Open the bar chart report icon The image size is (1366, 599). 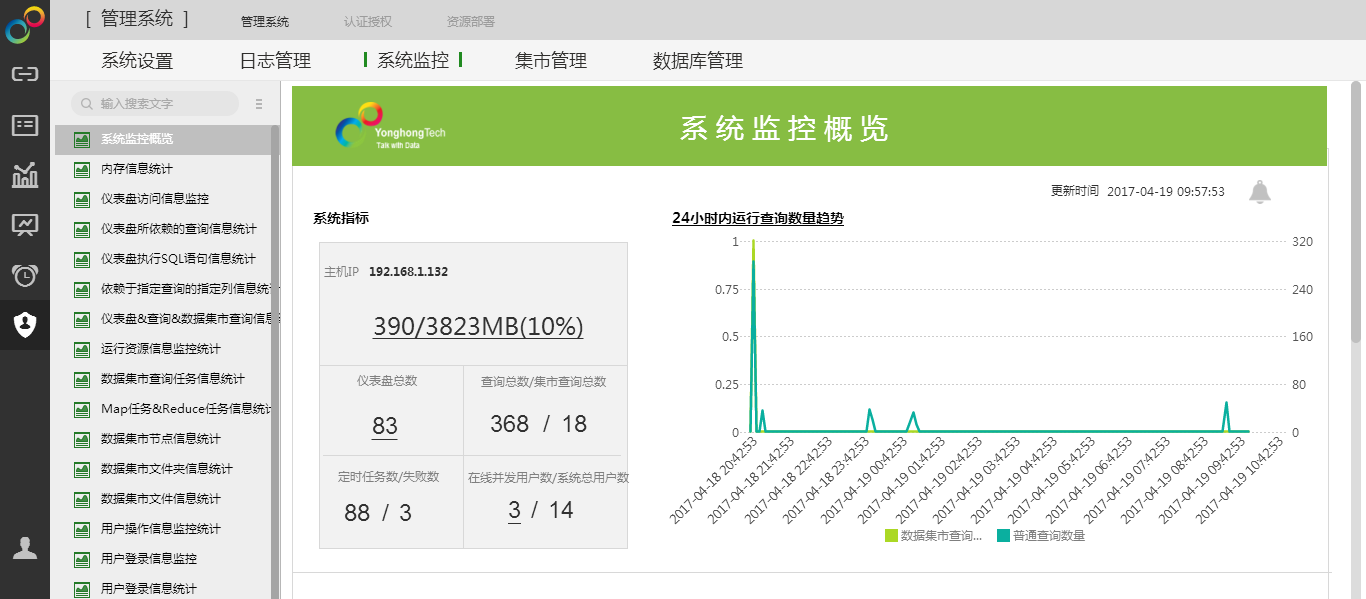point(25,176)
